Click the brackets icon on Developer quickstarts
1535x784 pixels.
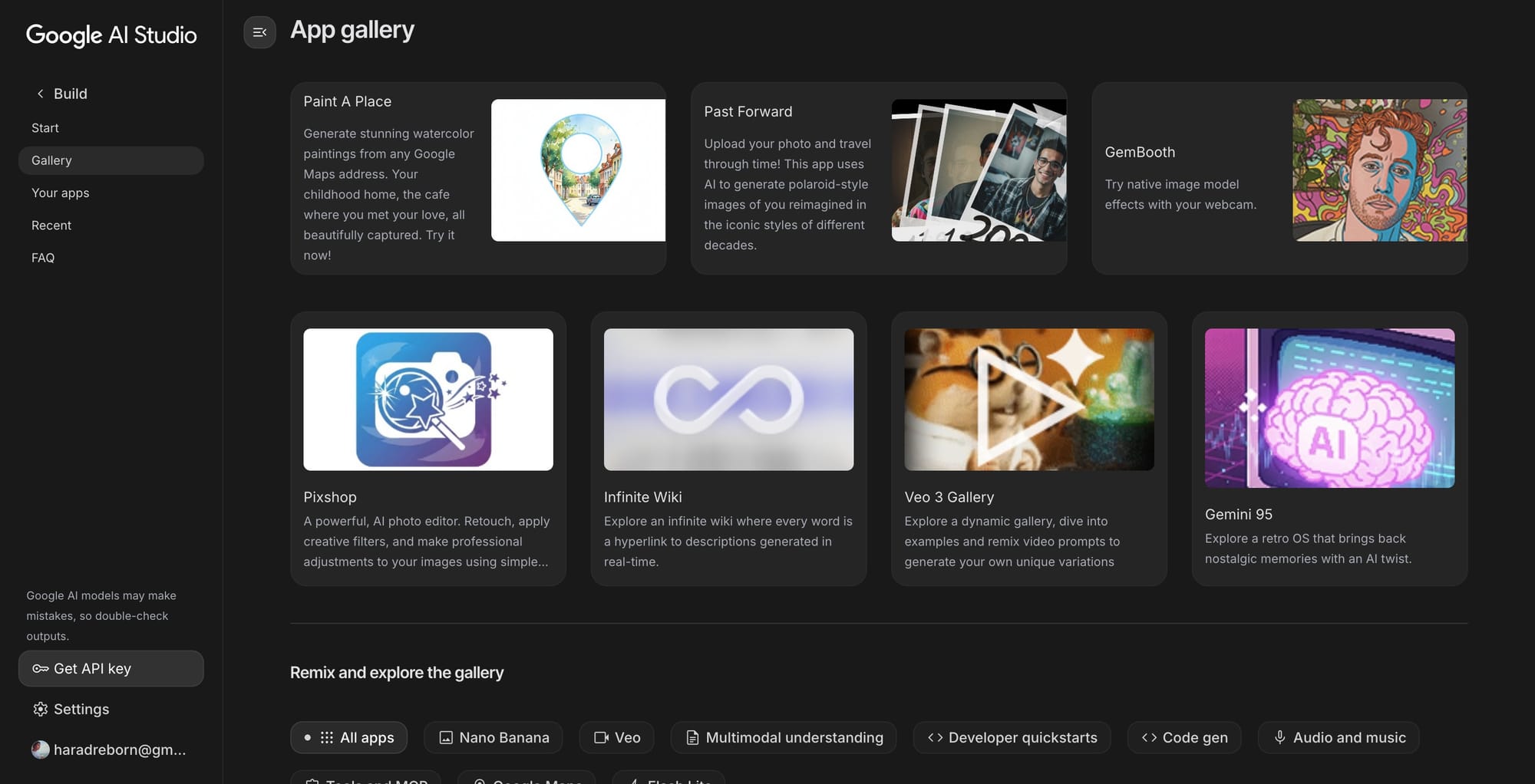[x=936, y=737]
